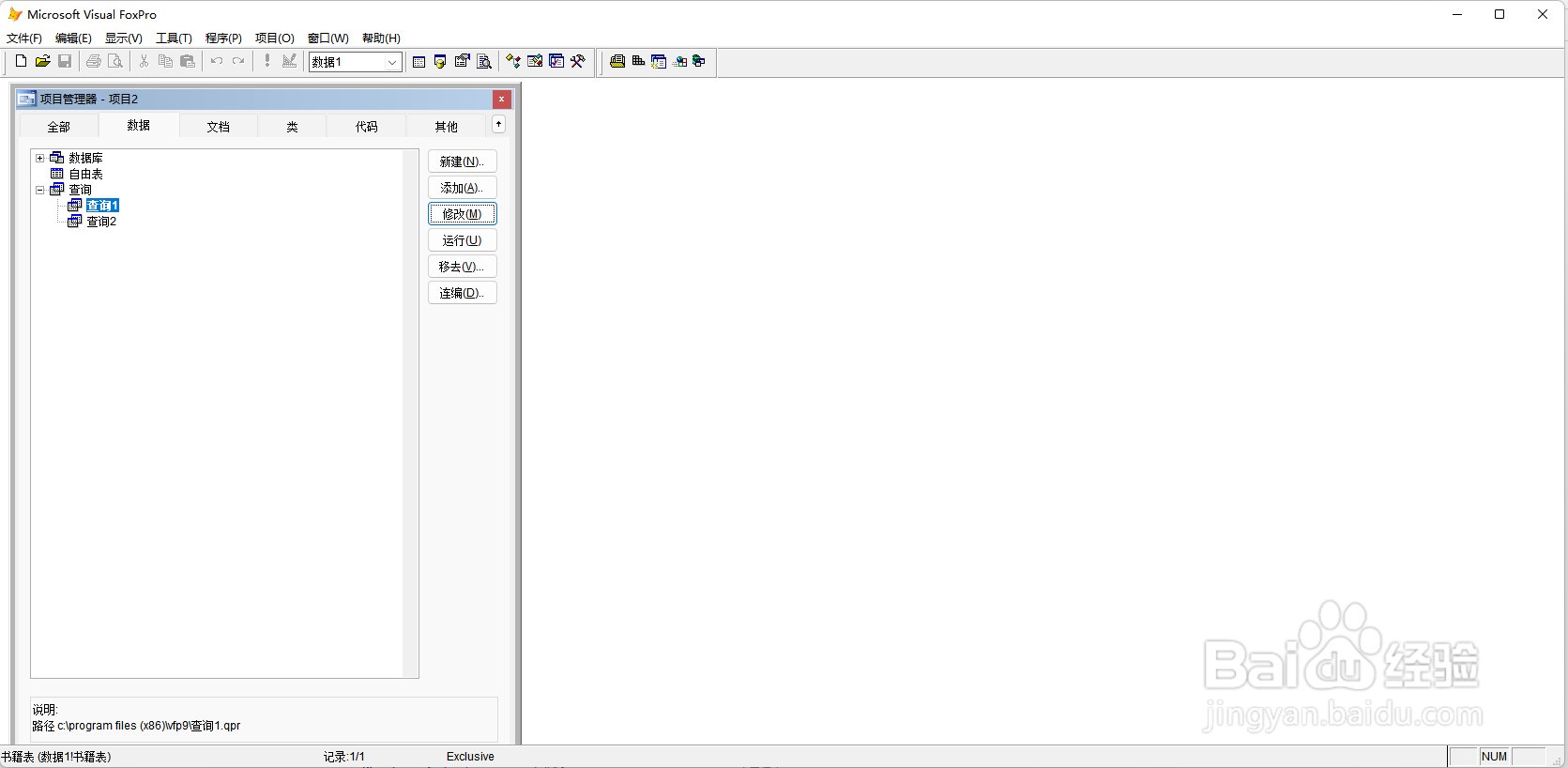
Task: Click the last icon on the second toolbar
Action: pyautogui.click(x=699, y=61)
